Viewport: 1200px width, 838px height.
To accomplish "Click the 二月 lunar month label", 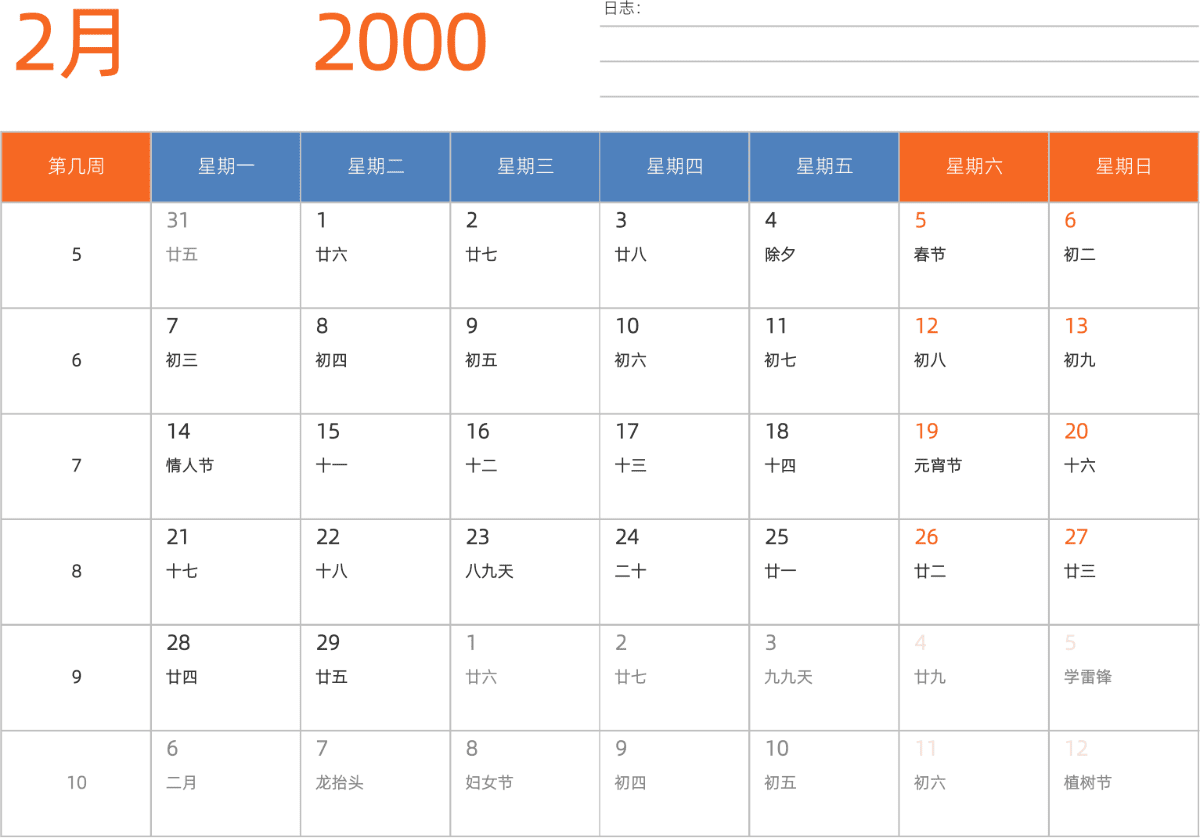I will click(182, 783).
